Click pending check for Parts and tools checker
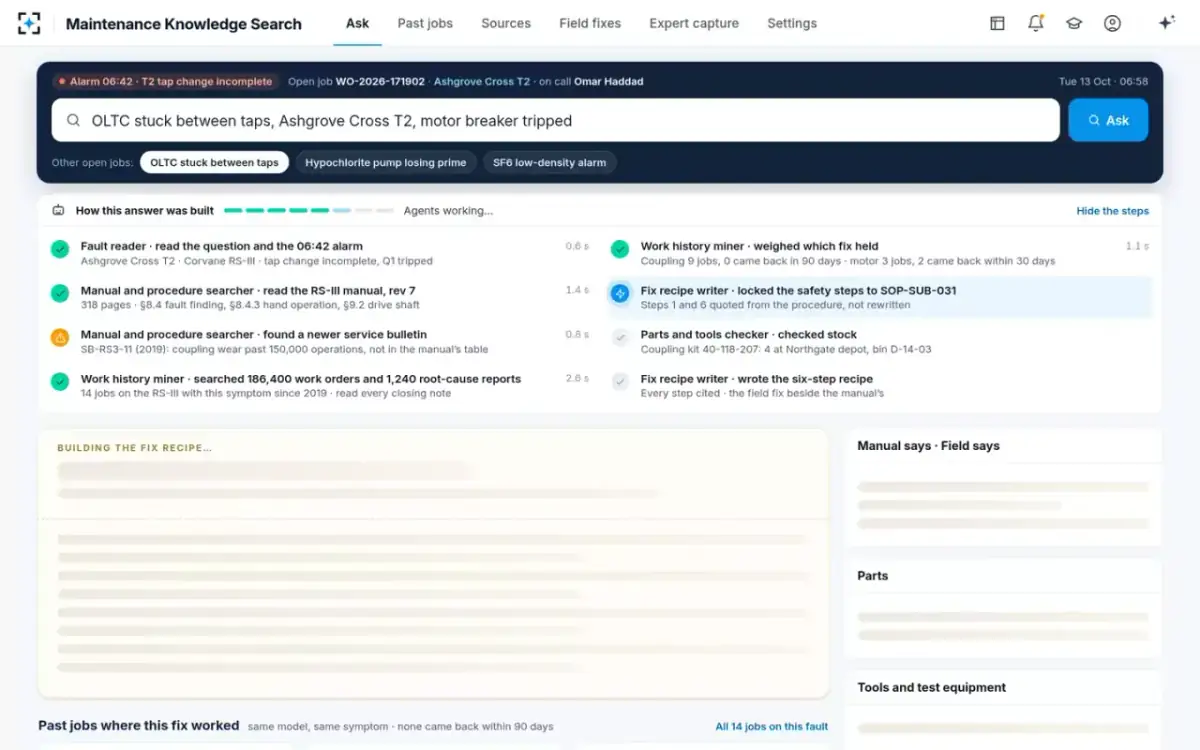Image resolution: width=1200 pixels, height=750 pixels. pos(620,337)
